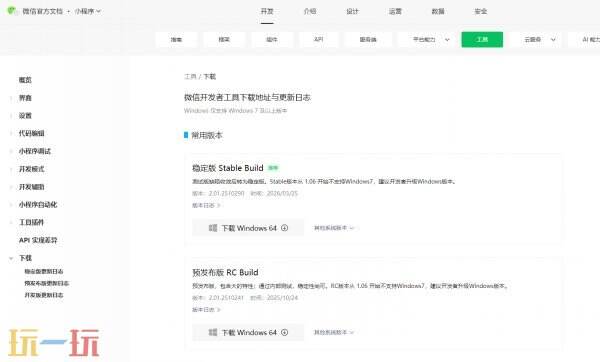Viewport: 600px width, 362px height.
Task: Select the 安全 top navigation tab
Action: 481,11
